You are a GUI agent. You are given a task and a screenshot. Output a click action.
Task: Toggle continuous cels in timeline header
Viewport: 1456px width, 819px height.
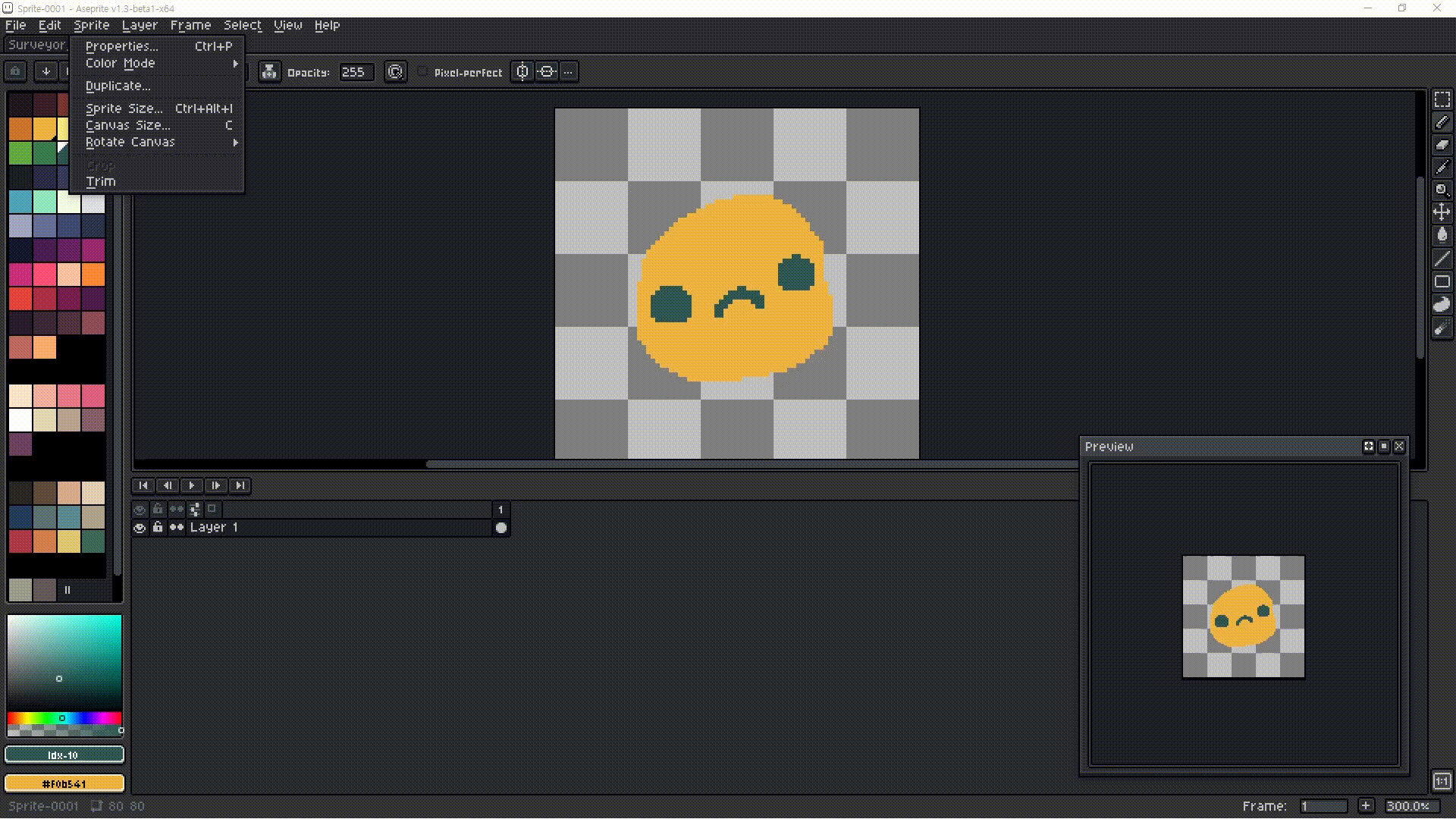pos(176,509)
